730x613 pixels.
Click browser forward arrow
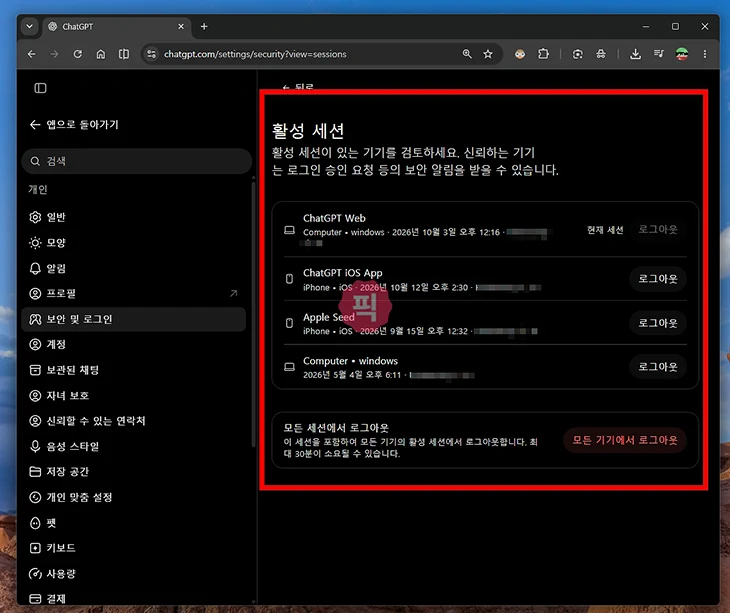(54, 54)
